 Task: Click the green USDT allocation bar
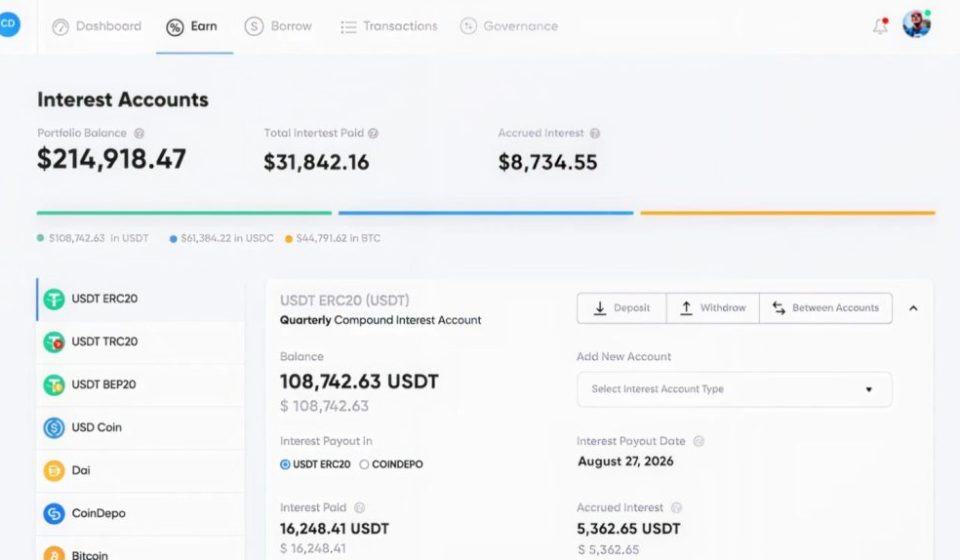coord(184,213)
